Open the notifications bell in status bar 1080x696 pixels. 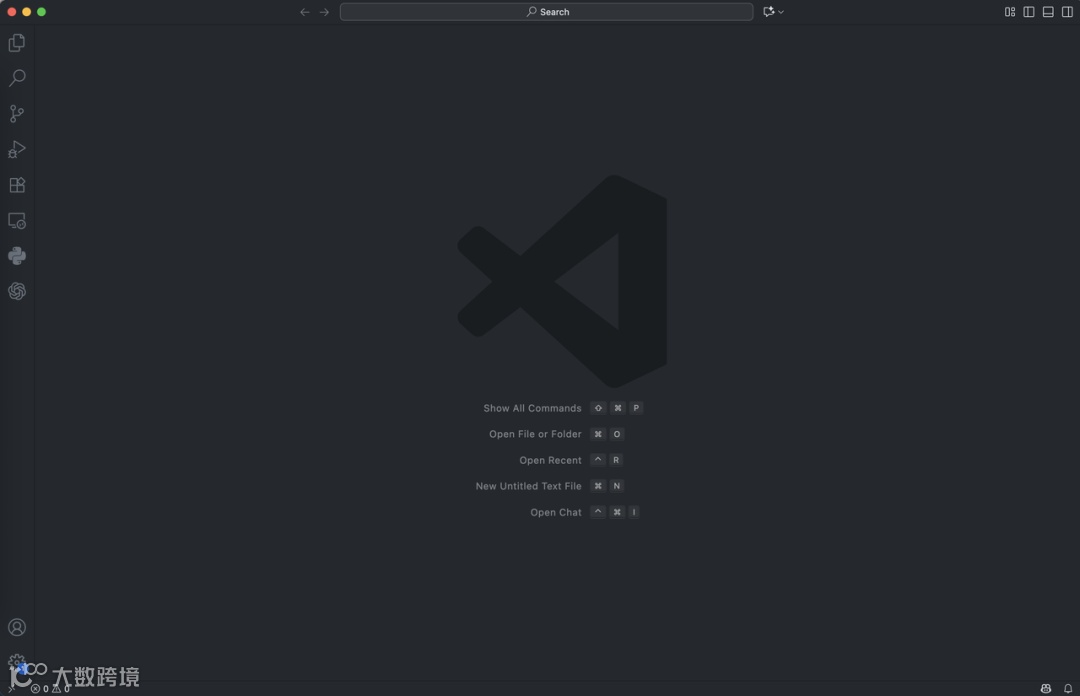pos(1068,688)
